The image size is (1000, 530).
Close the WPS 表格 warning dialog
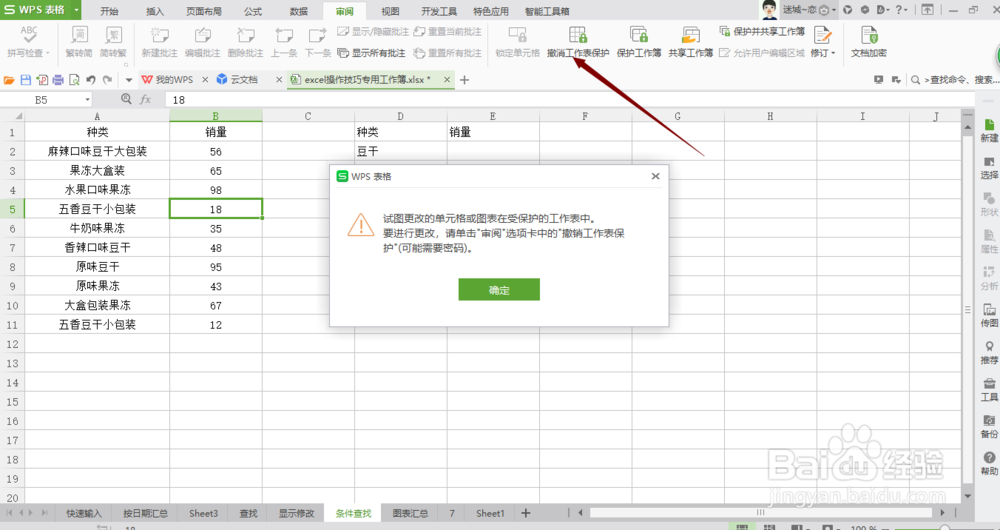pos(655,176)
